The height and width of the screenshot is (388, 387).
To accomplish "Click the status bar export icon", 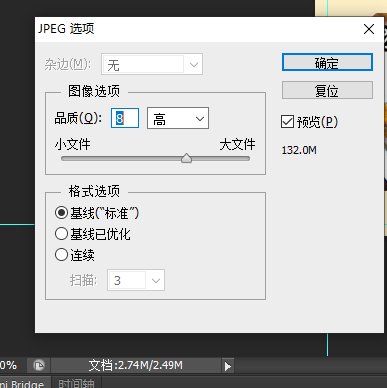I will pyautogui.click(x=39, y=366).
